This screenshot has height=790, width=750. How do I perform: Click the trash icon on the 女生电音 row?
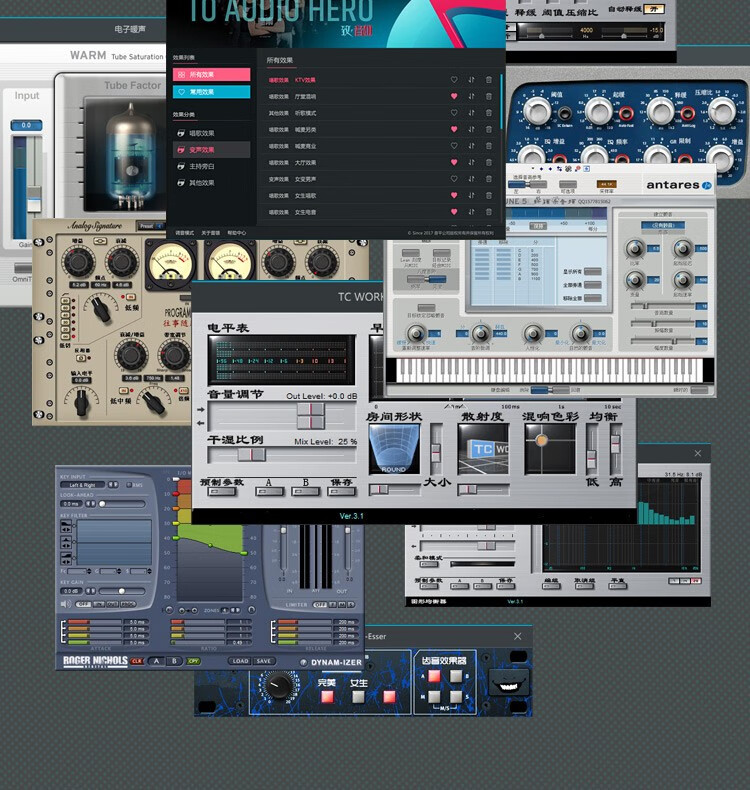(489, 212)
